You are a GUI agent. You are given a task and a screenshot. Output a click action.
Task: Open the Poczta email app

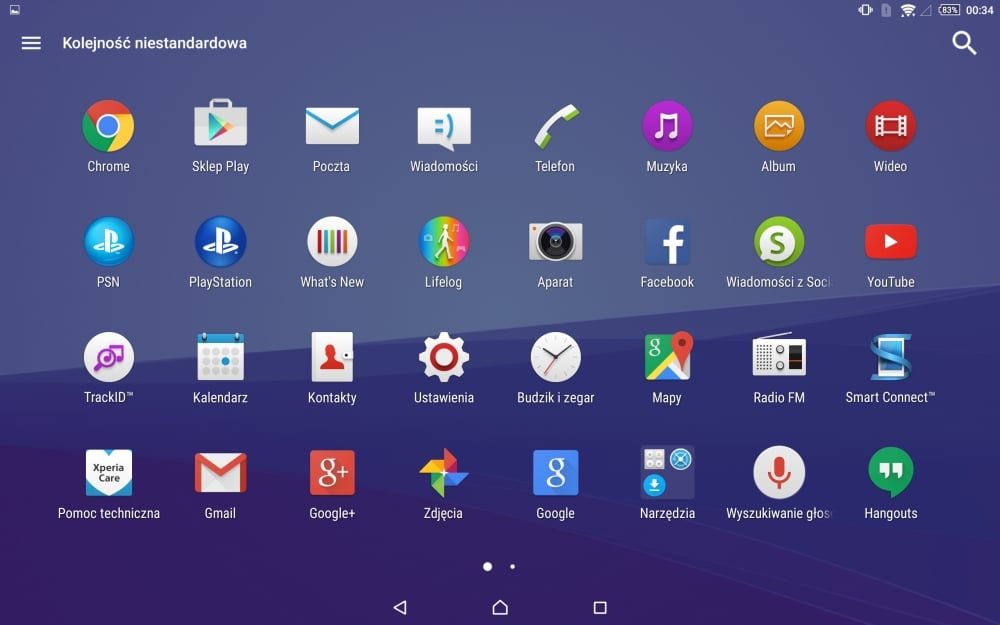coord(332,126)
